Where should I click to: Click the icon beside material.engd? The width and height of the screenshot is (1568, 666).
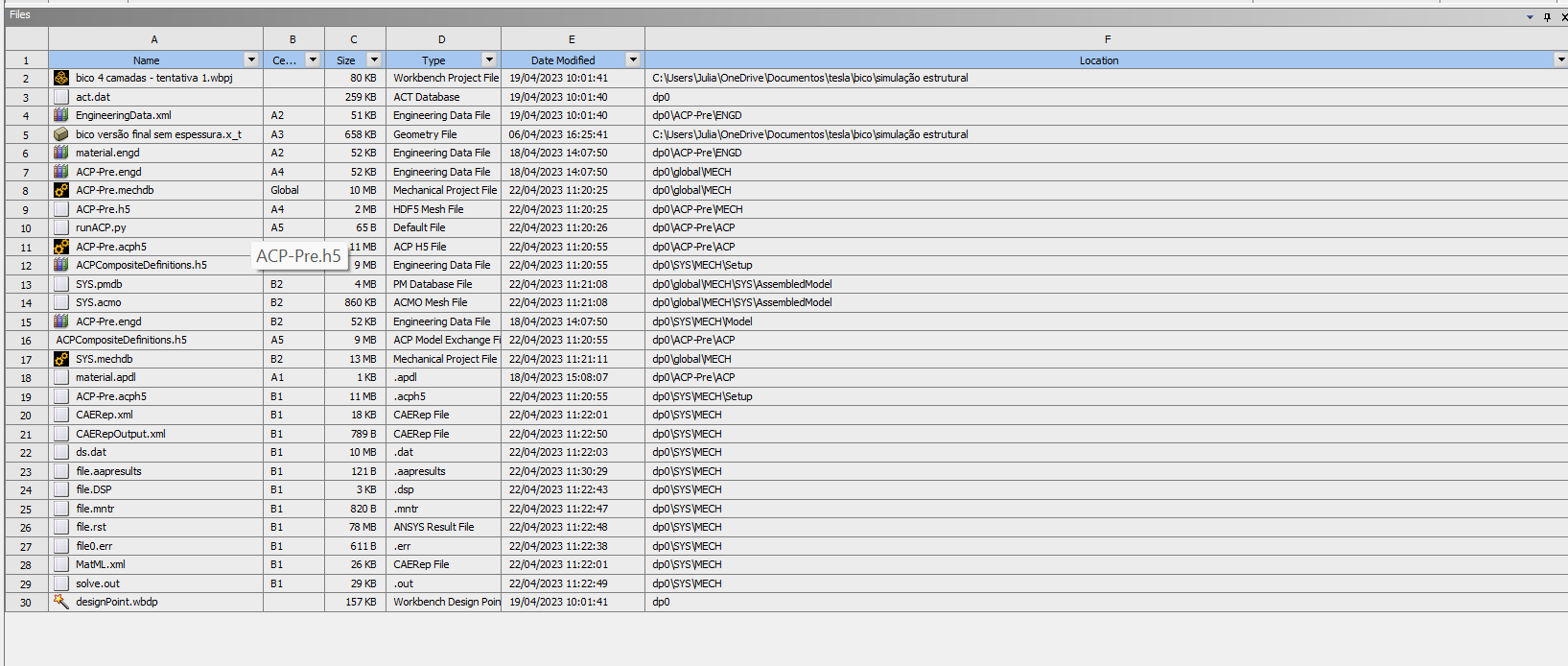61,153
